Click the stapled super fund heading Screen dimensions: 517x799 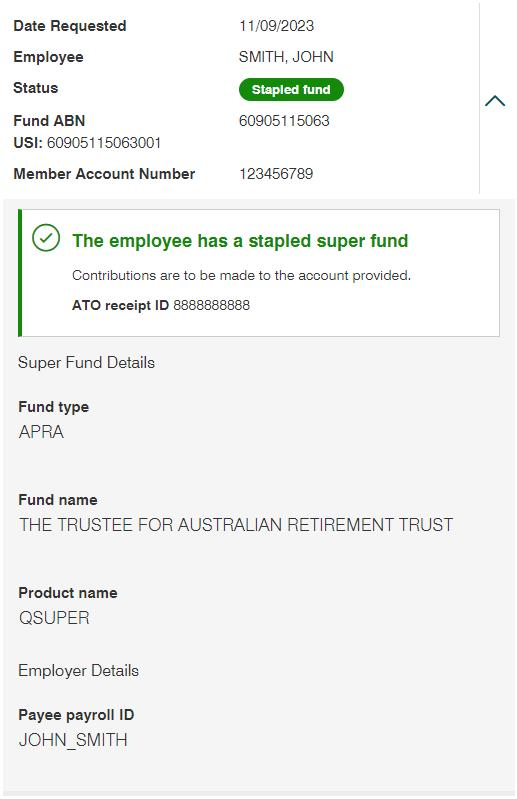click(240, 241)
